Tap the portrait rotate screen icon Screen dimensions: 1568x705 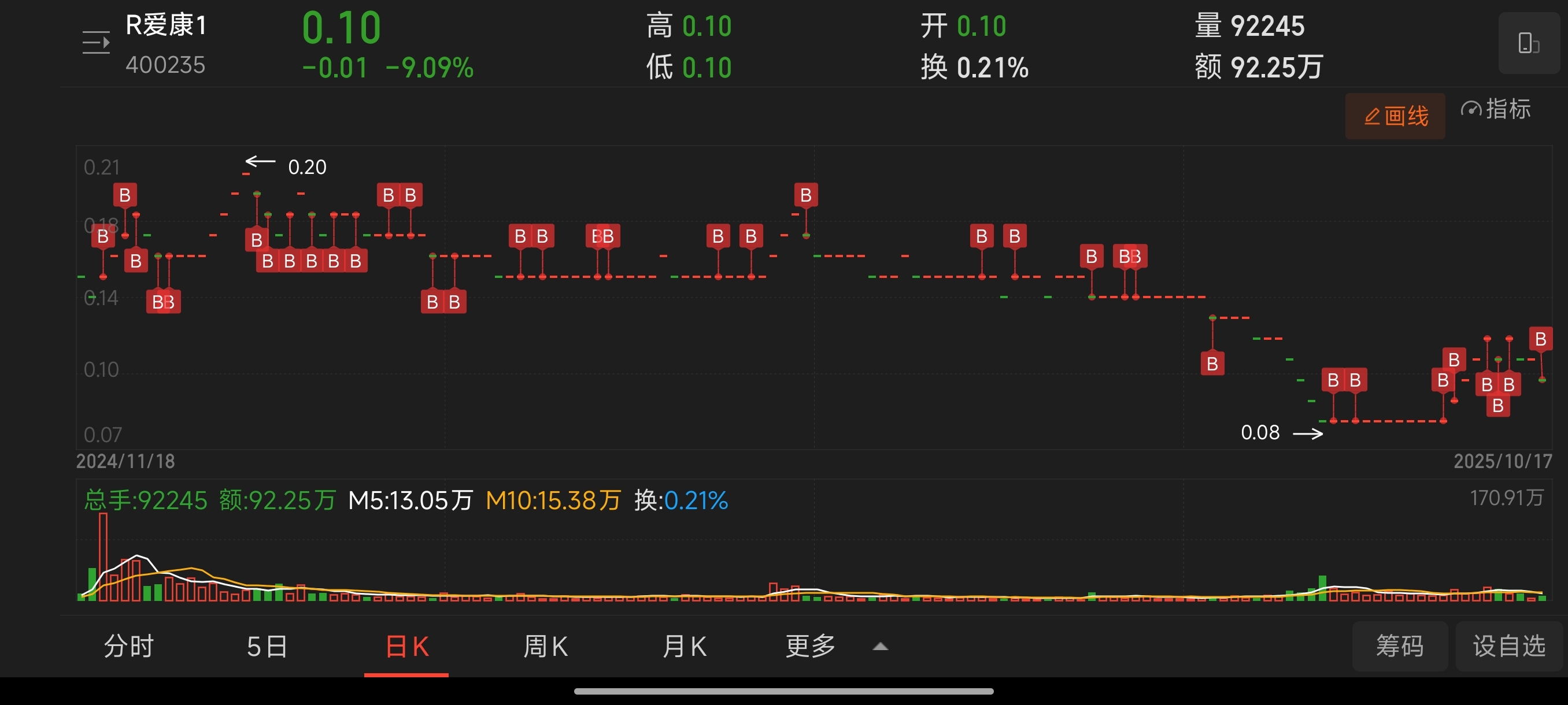(1528, 43)
